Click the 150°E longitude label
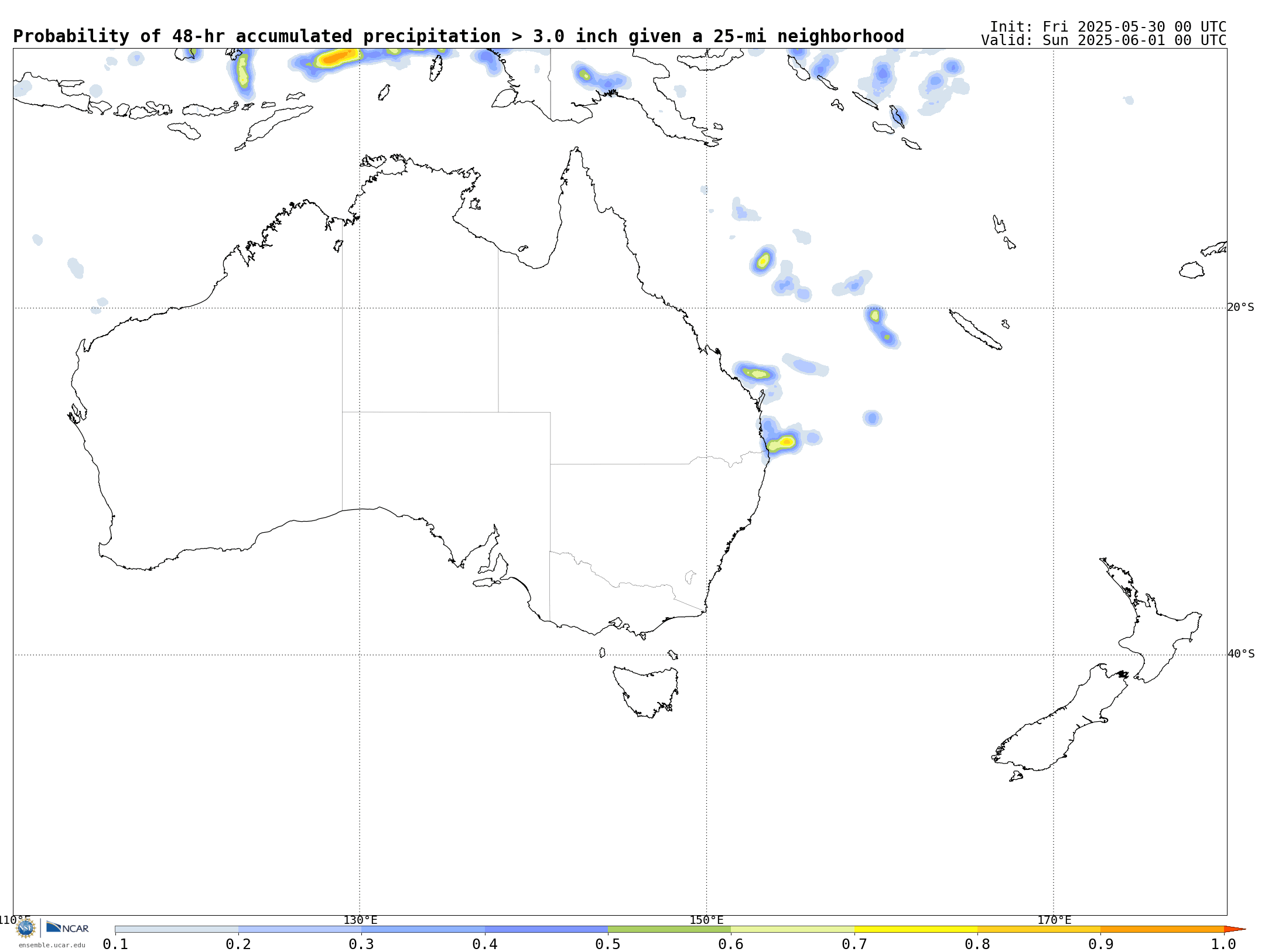 click(706, 920)
